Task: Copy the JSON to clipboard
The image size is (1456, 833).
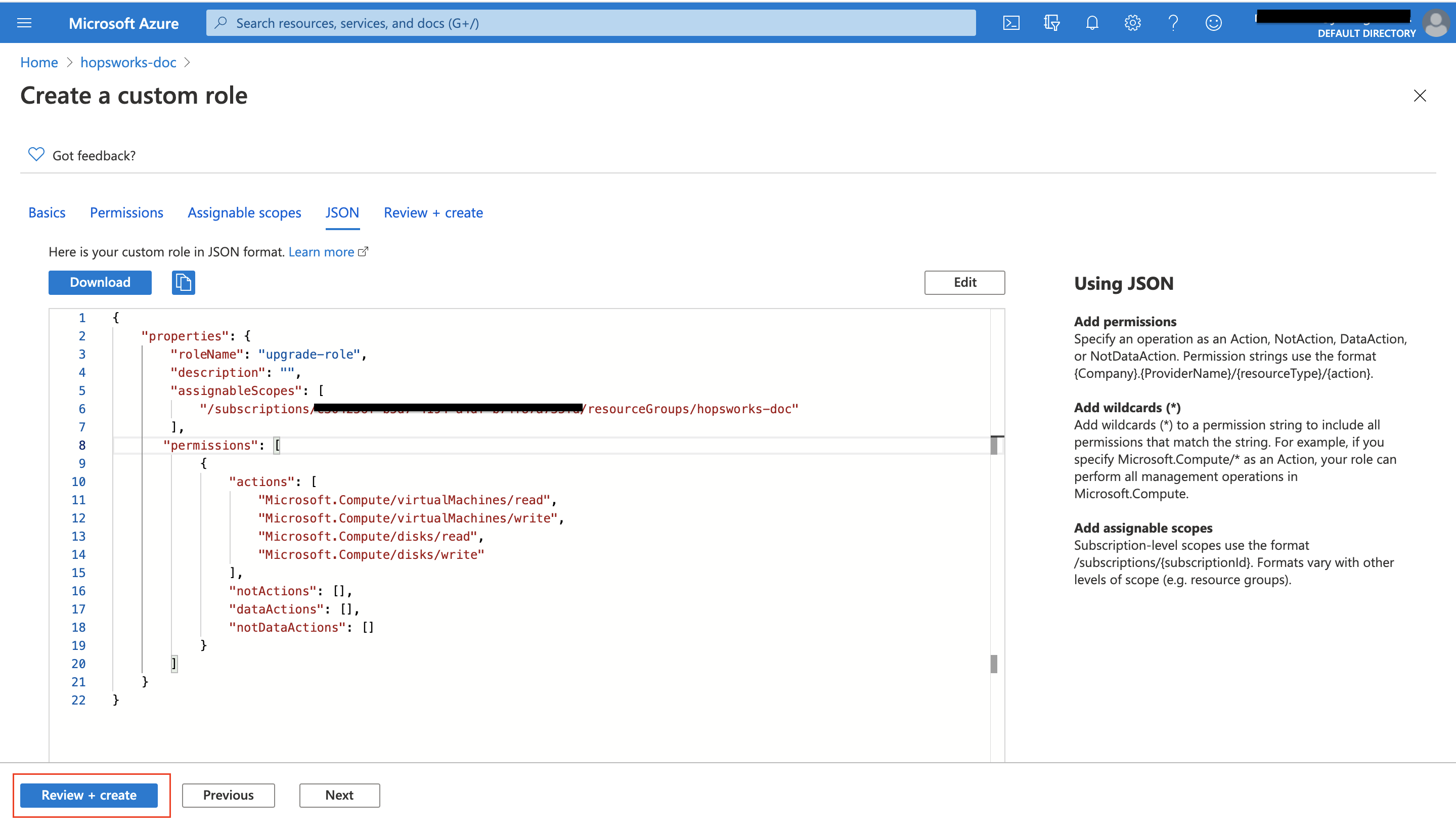Action: 183,283
